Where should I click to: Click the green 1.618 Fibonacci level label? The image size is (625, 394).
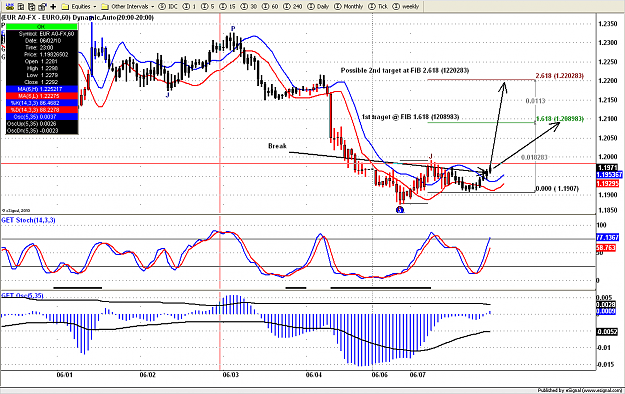tap(560, 119)
